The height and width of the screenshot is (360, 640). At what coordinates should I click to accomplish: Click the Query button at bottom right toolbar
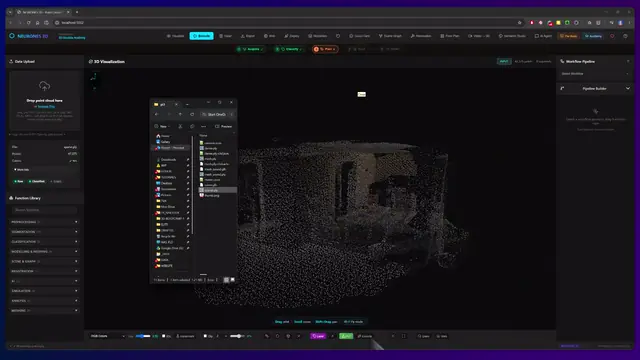pos(424,336)
